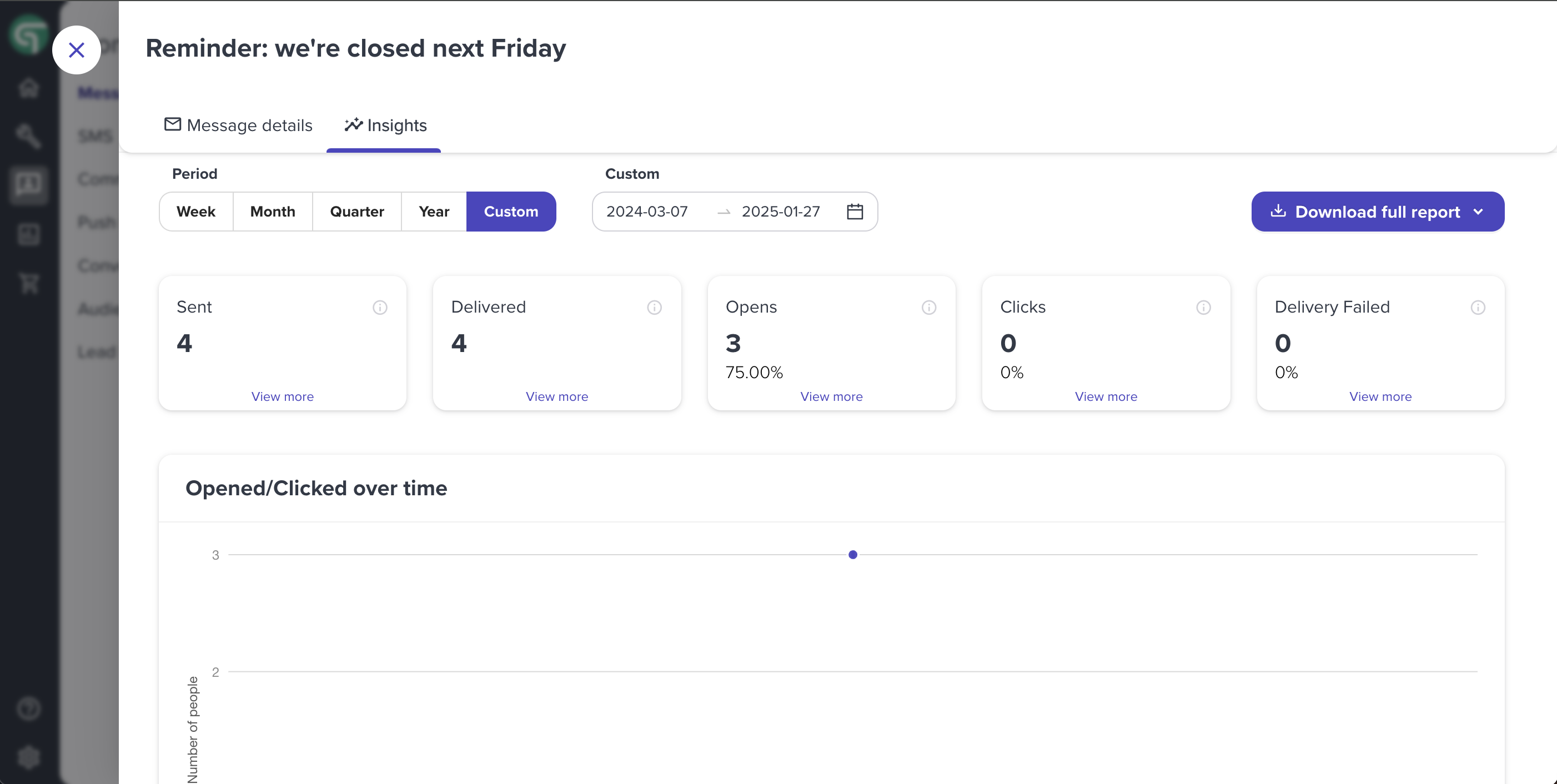
Task: View more on the Delivered card
Action: [557, 396]
